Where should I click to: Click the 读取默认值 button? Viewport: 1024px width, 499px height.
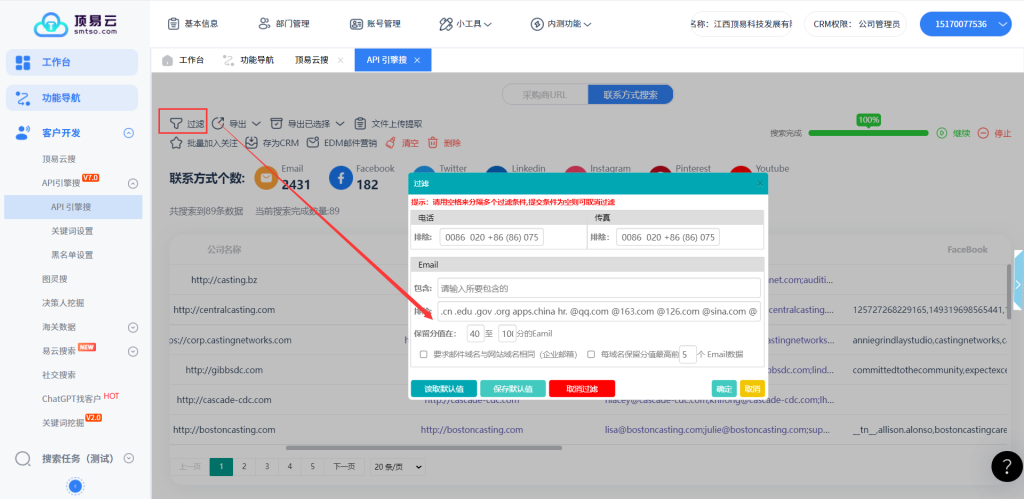coord(443,389)
